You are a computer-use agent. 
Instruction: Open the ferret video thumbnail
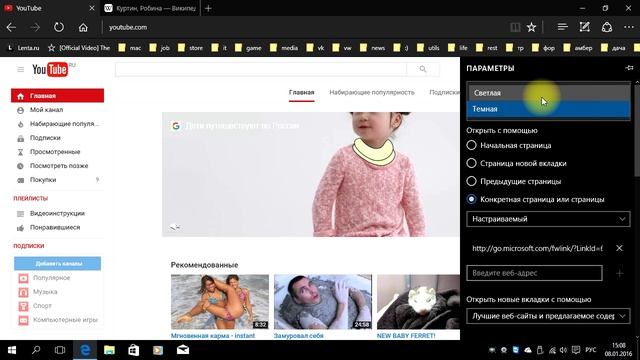(418, 302)
